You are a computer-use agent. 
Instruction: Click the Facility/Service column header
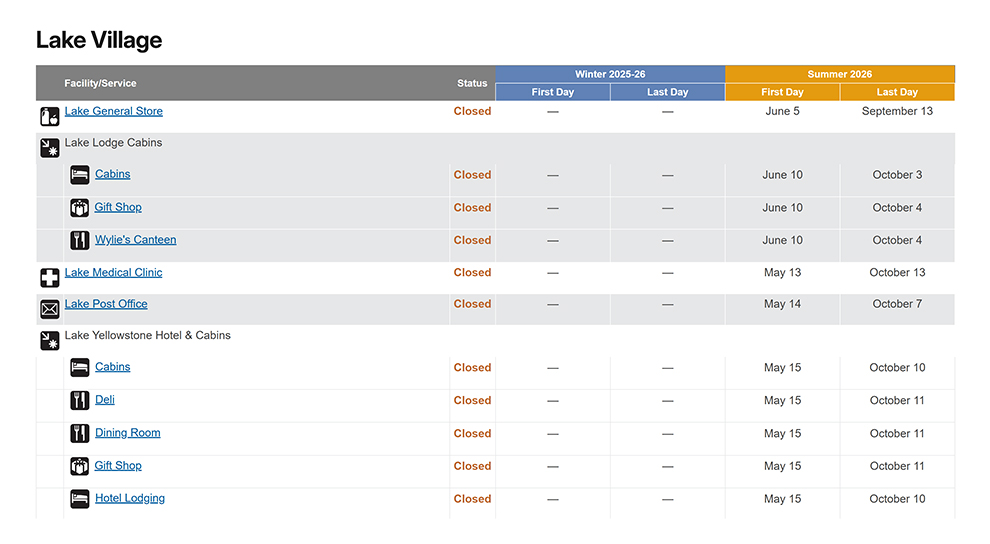tap(100, 83)
